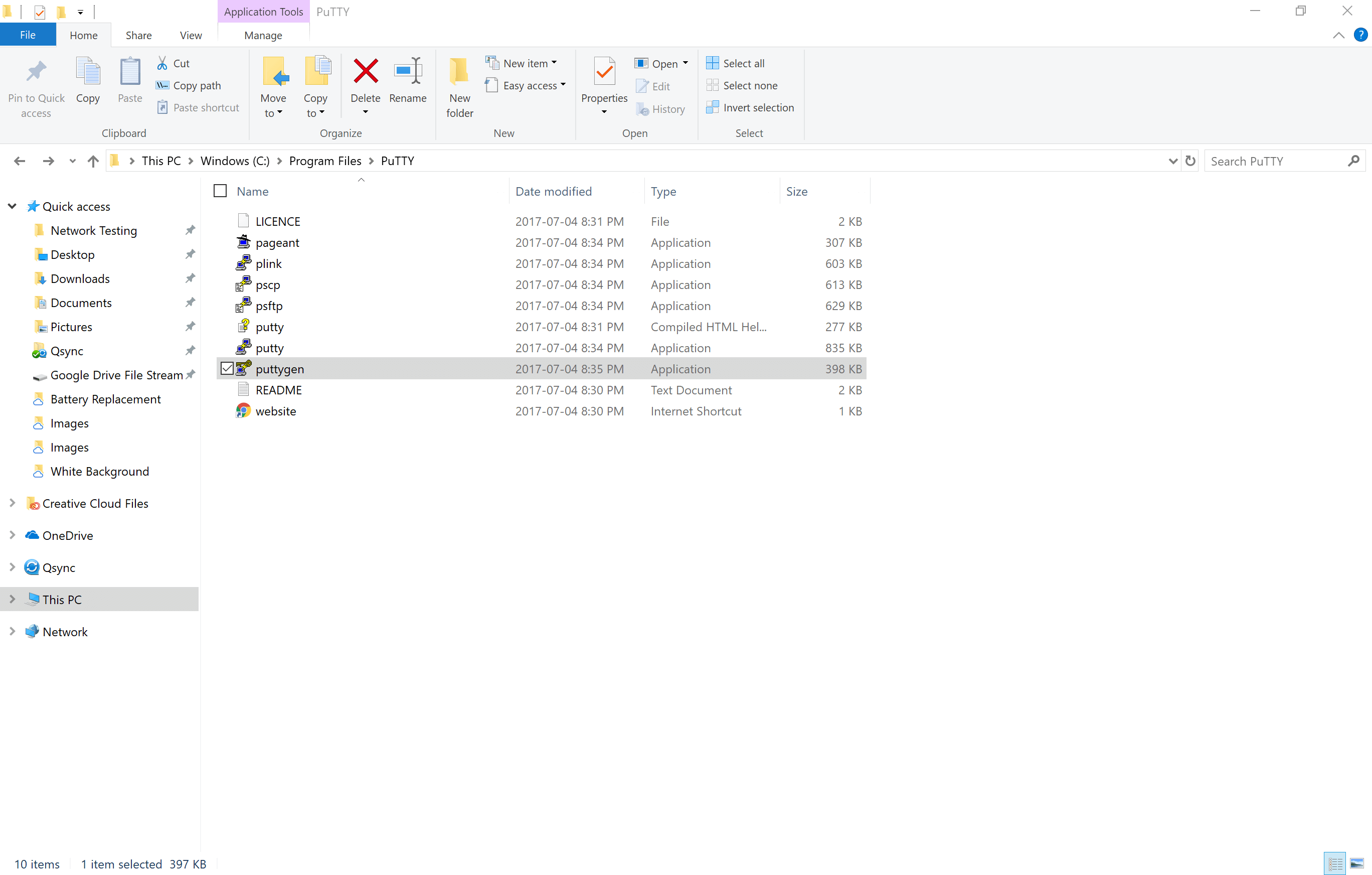Create a New folder
The image size is (1372, 875).
[x=459, y=87]
